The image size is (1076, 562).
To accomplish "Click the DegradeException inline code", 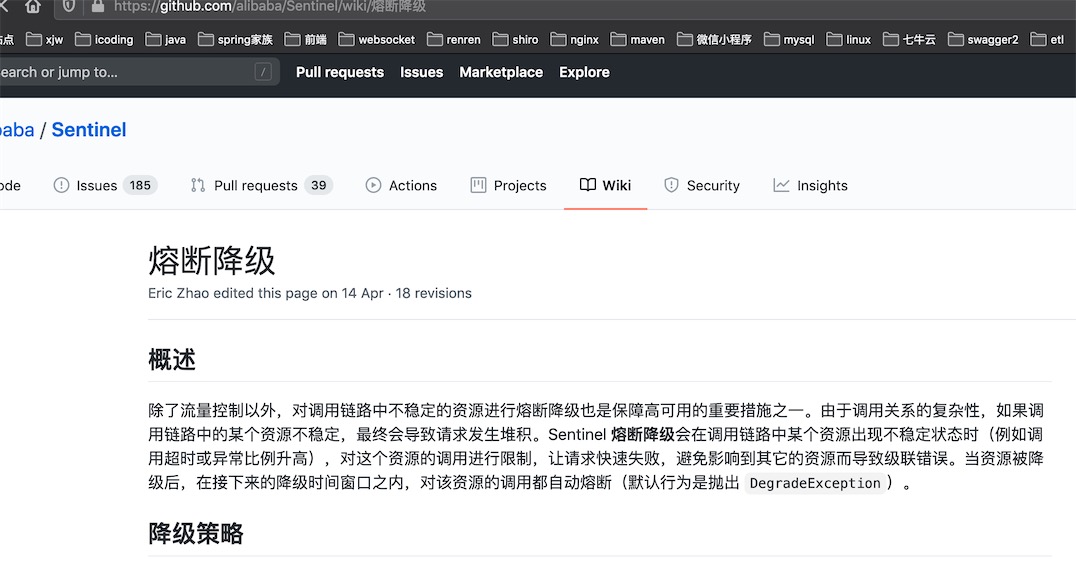I will (x=815, y=483).
